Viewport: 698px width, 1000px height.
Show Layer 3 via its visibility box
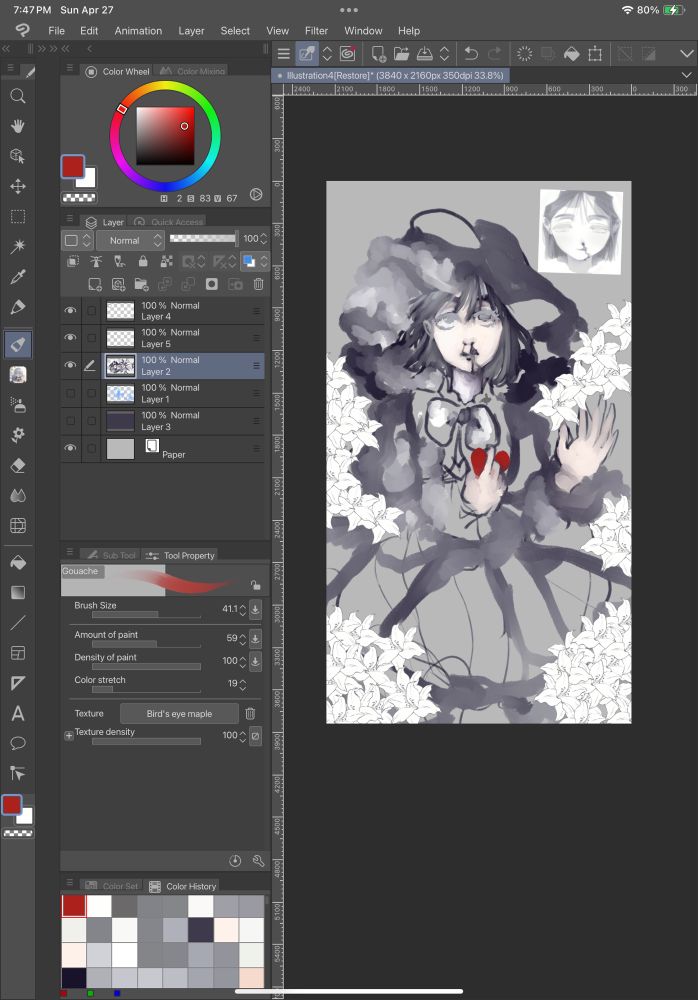(70, 421)
